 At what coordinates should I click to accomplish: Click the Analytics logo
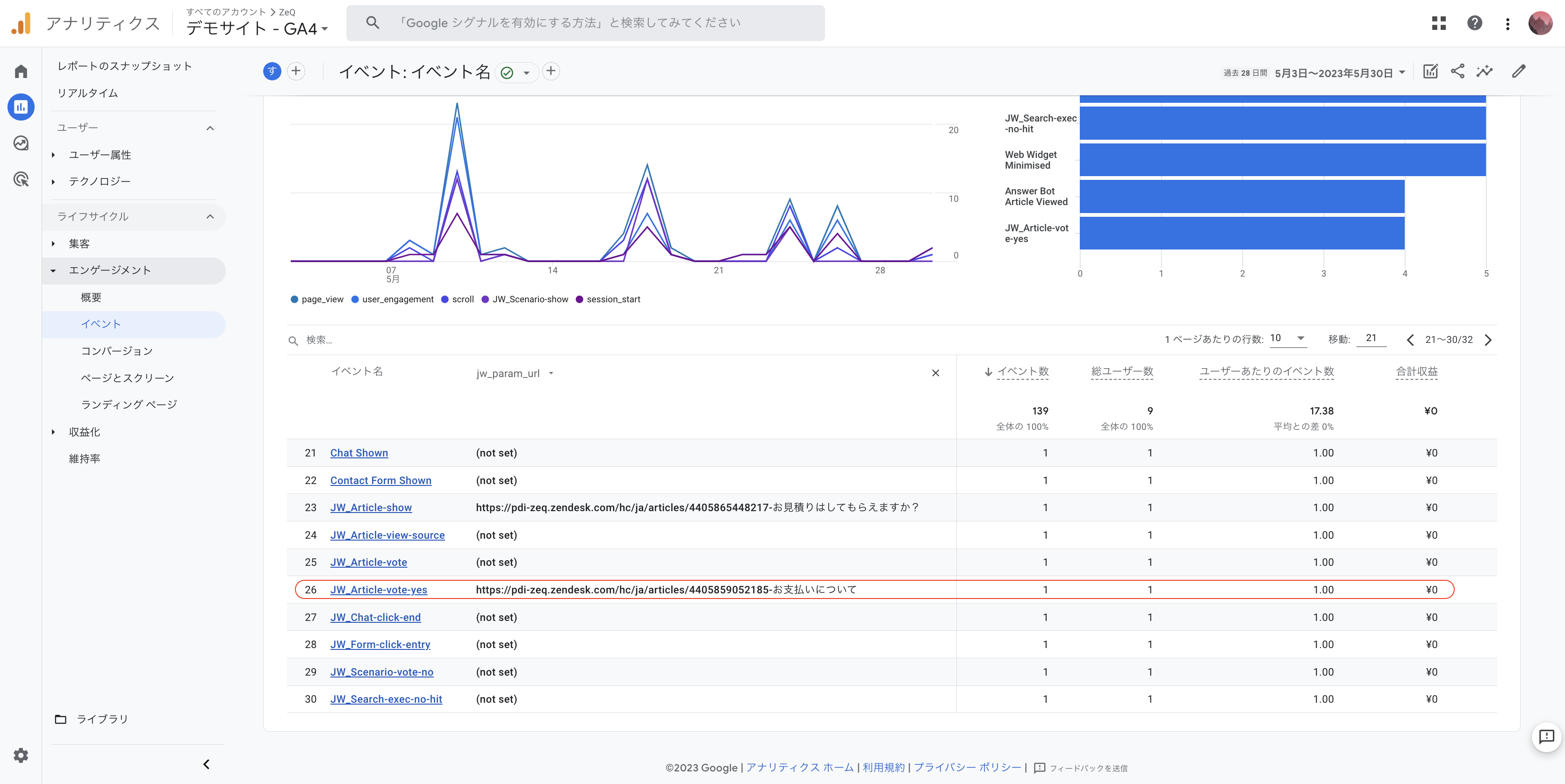[x=21, y=24]
